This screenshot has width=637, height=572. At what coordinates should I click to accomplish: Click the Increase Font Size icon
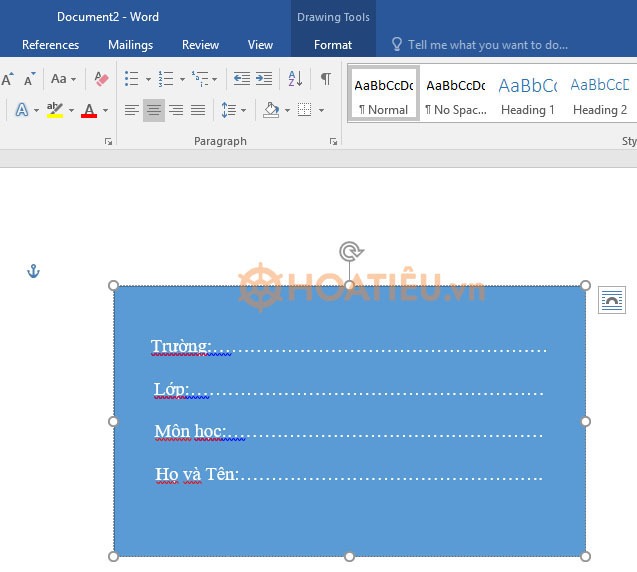click(8, 78)
